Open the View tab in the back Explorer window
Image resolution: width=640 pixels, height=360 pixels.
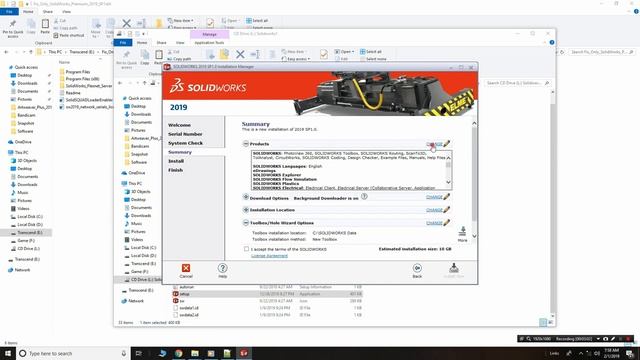pos(67,12)
